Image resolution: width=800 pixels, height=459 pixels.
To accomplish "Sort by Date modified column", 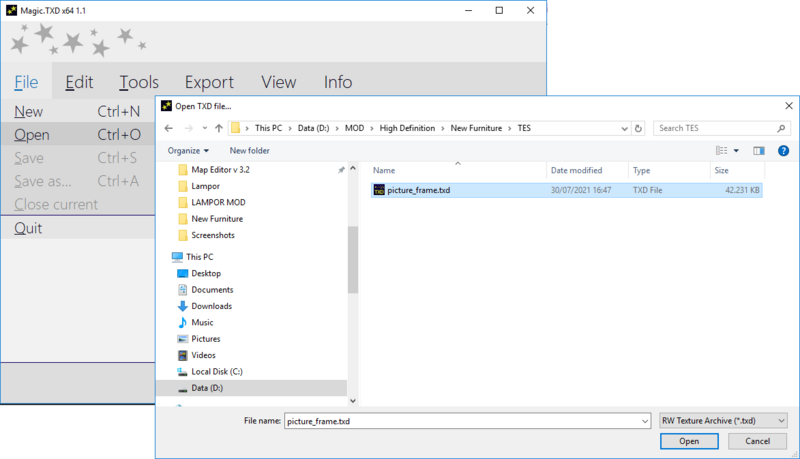I will [577, 170].
